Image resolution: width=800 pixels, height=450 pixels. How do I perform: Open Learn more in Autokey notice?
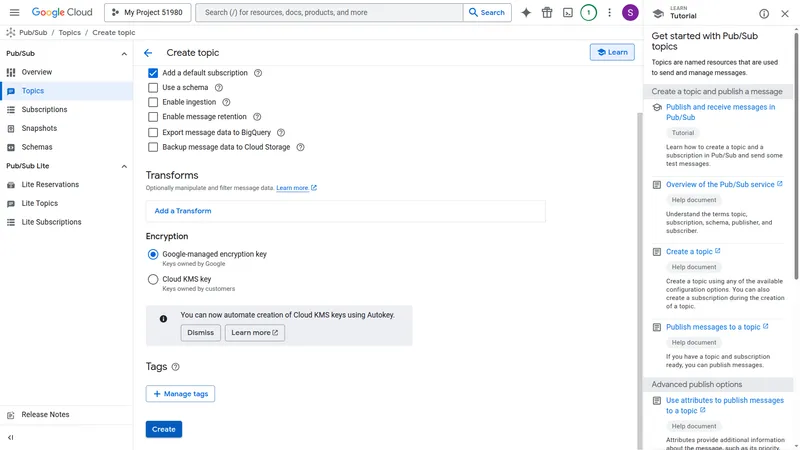(x=255, y=333)
